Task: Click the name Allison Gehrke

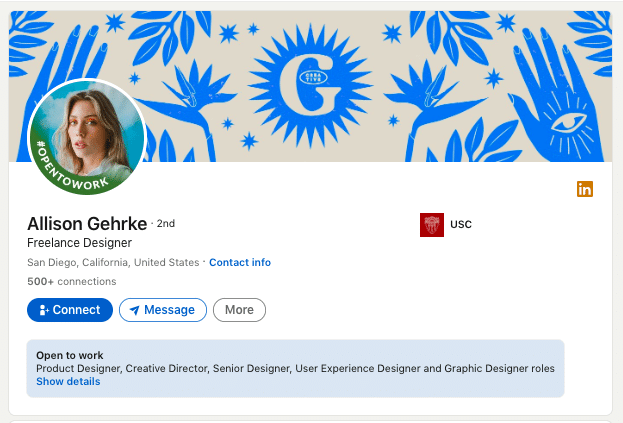Action: tap(87, 224)
